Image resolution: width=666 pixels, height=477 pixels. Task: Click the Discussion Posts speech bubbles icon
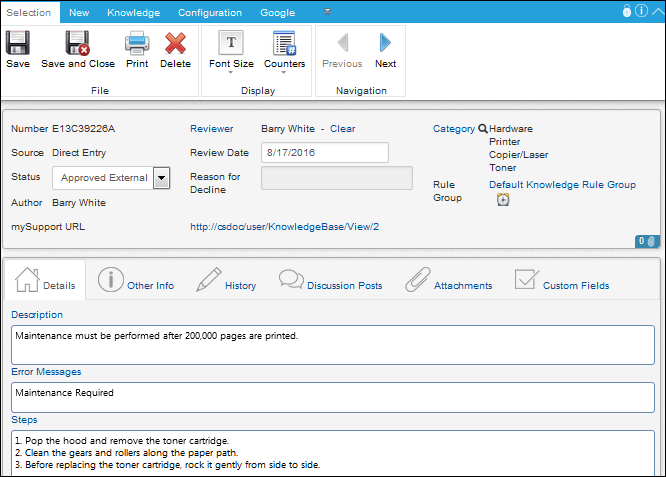(x=291, y=279)
